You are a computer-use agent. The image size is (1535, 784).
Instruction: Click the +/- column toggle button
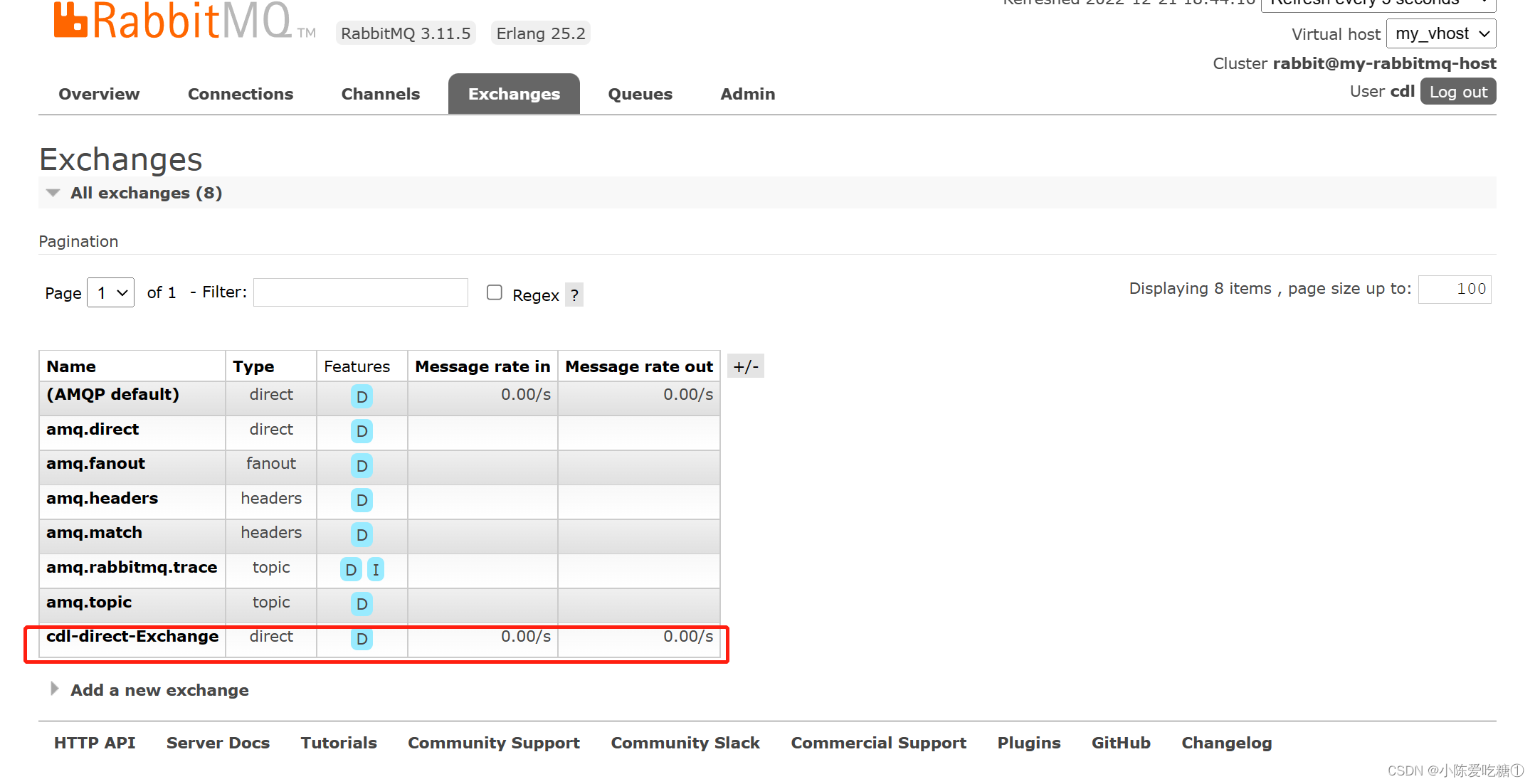(745, 367)
